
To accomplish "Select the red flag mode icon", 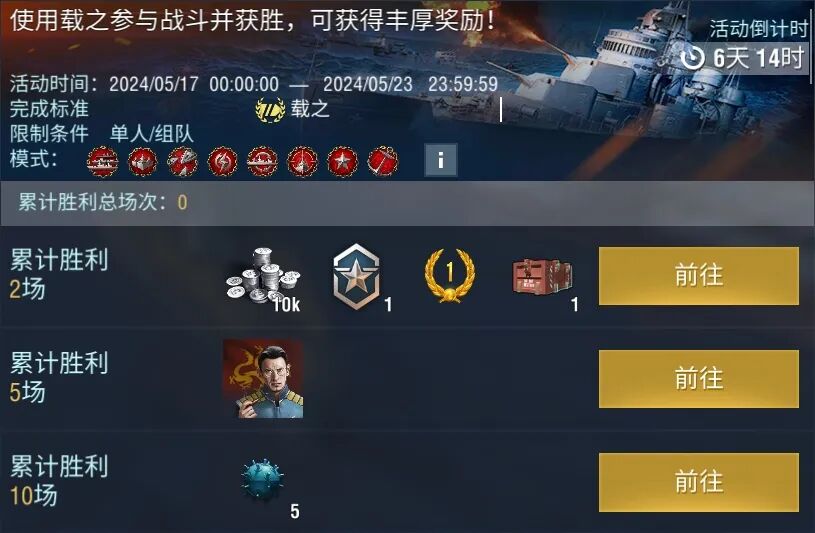I will 383,162.
